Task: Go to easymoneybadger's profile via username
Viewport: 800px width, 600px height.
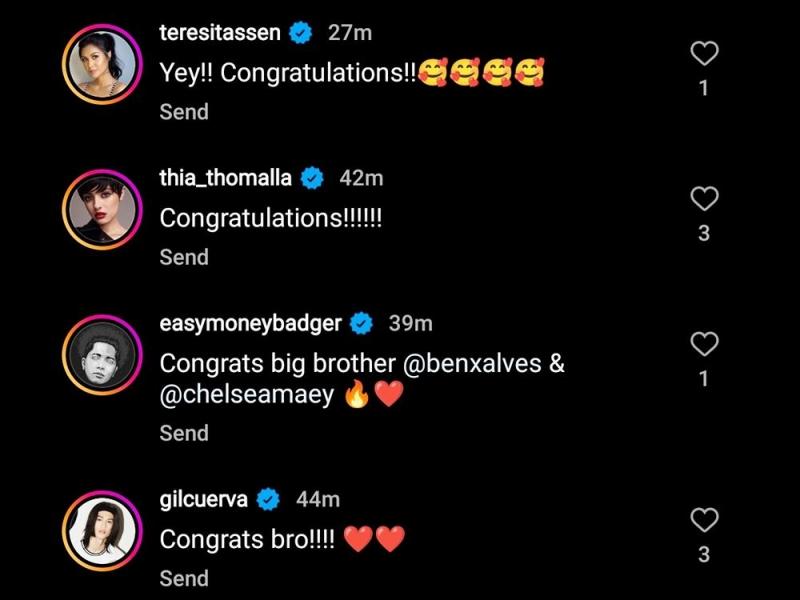Action: click(x=250, y=323)
